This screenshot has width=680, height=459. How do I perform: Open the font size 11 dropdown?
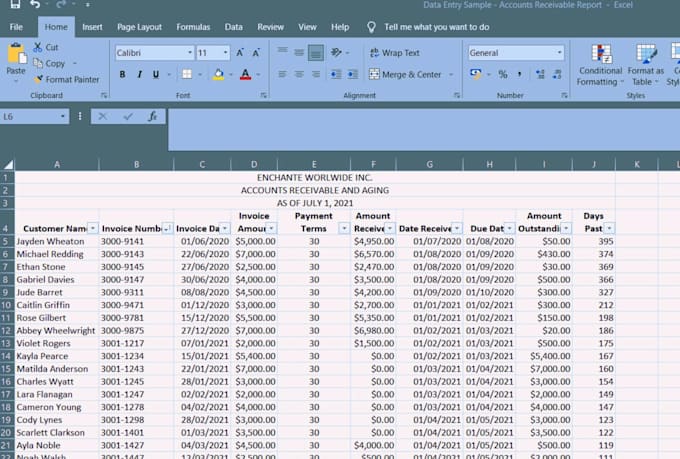(225, 53)
